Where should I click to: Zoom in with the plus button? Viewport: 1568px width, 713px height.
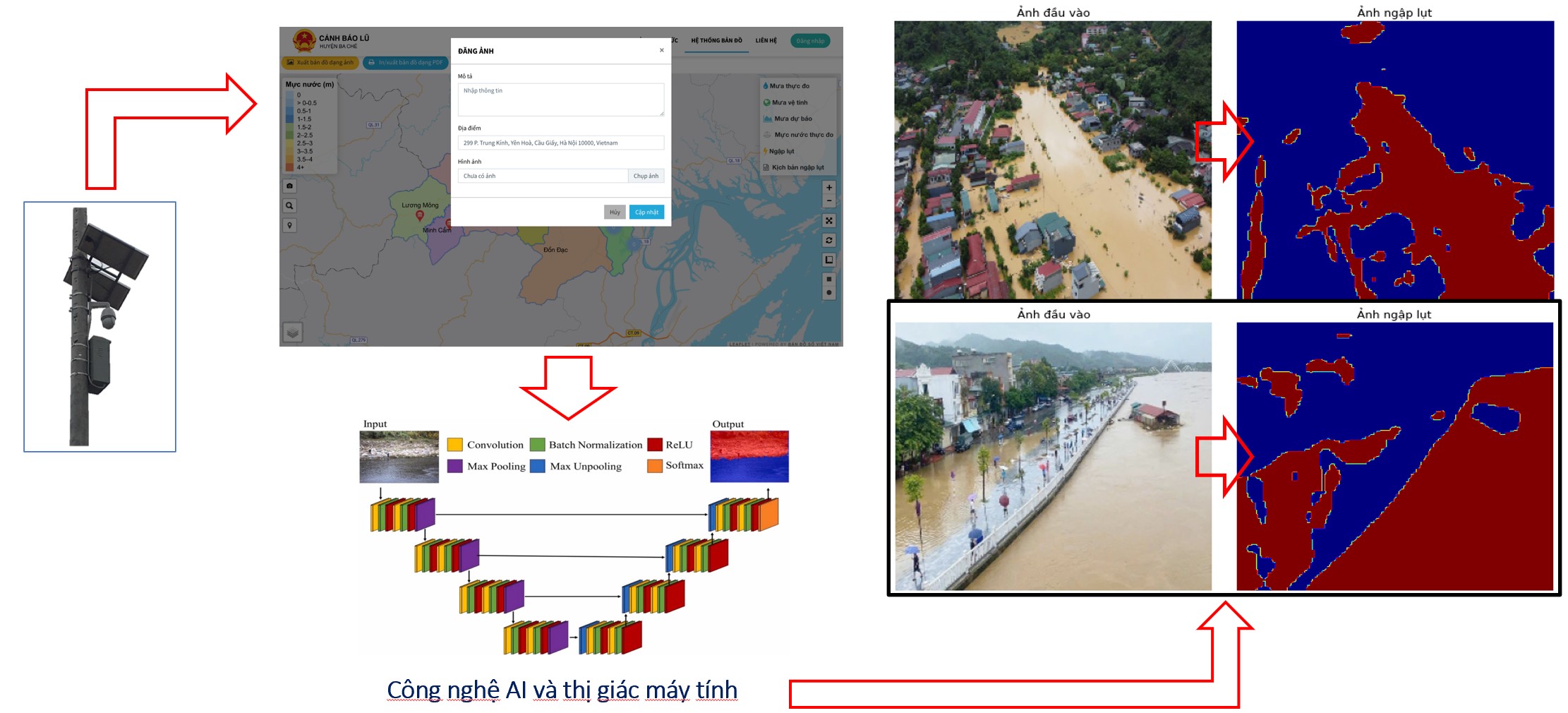(x=829, y=188)
